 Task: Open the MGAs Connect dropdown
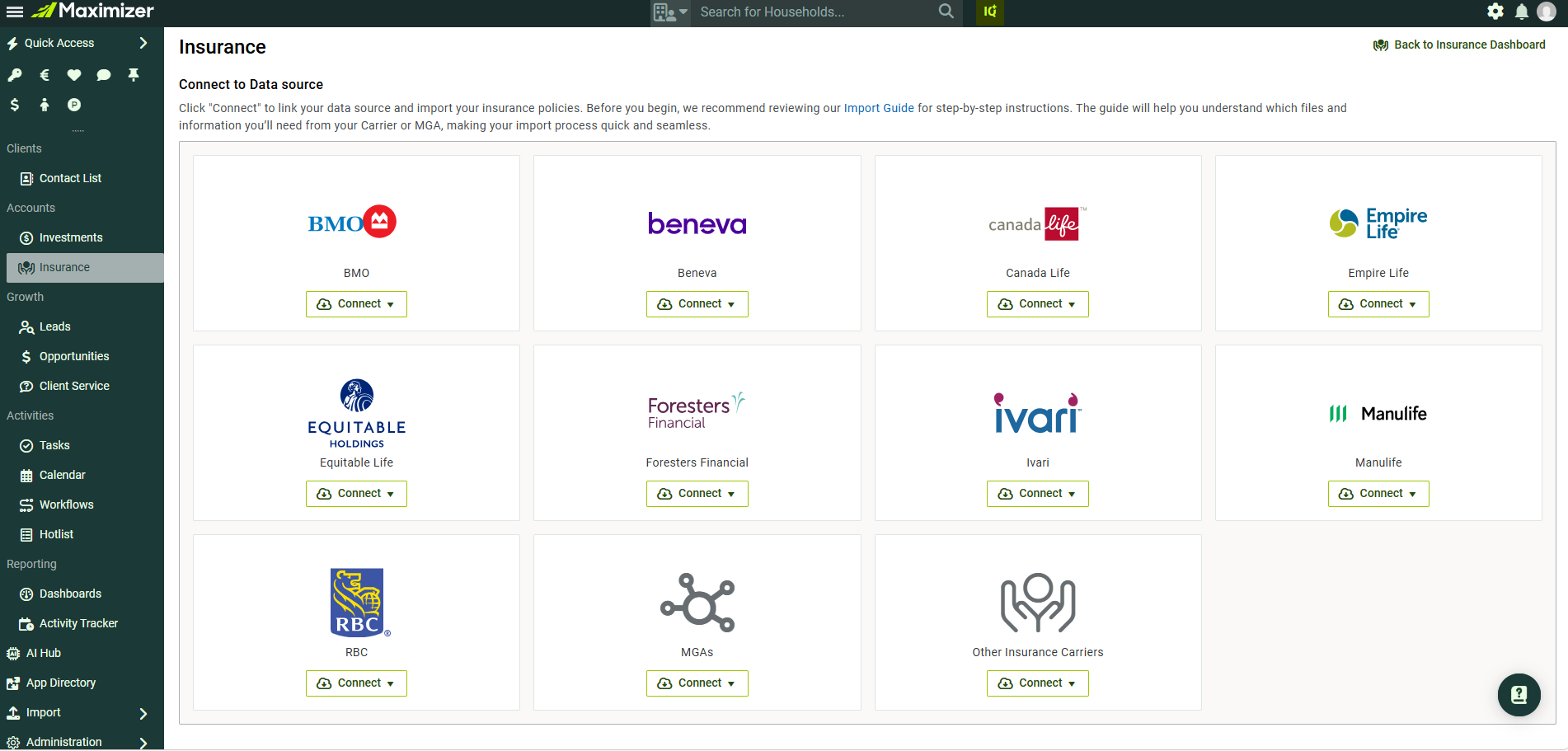[697, 683]
